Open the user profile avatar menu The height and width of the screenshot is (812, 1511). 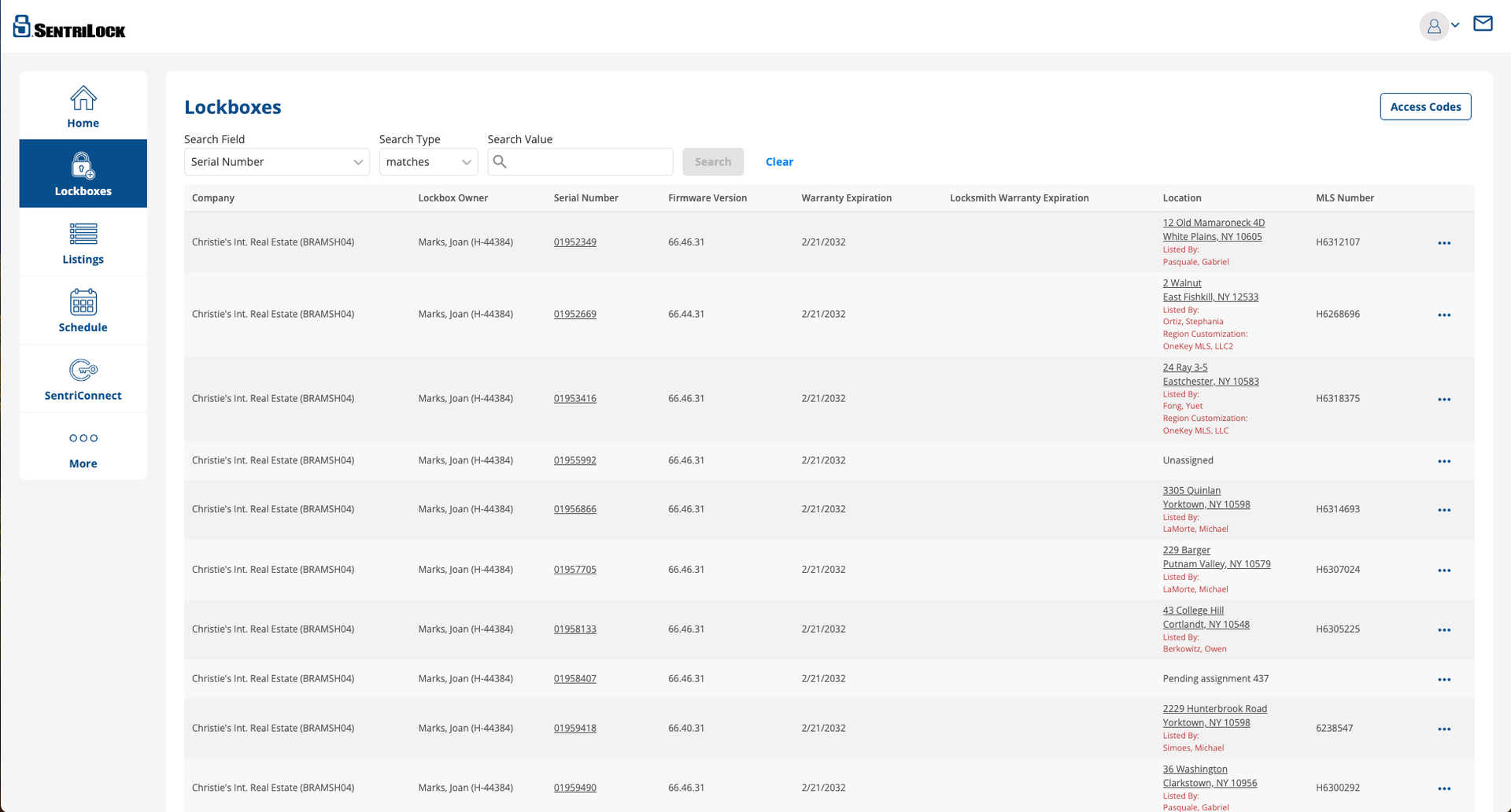click(1434, 26)
